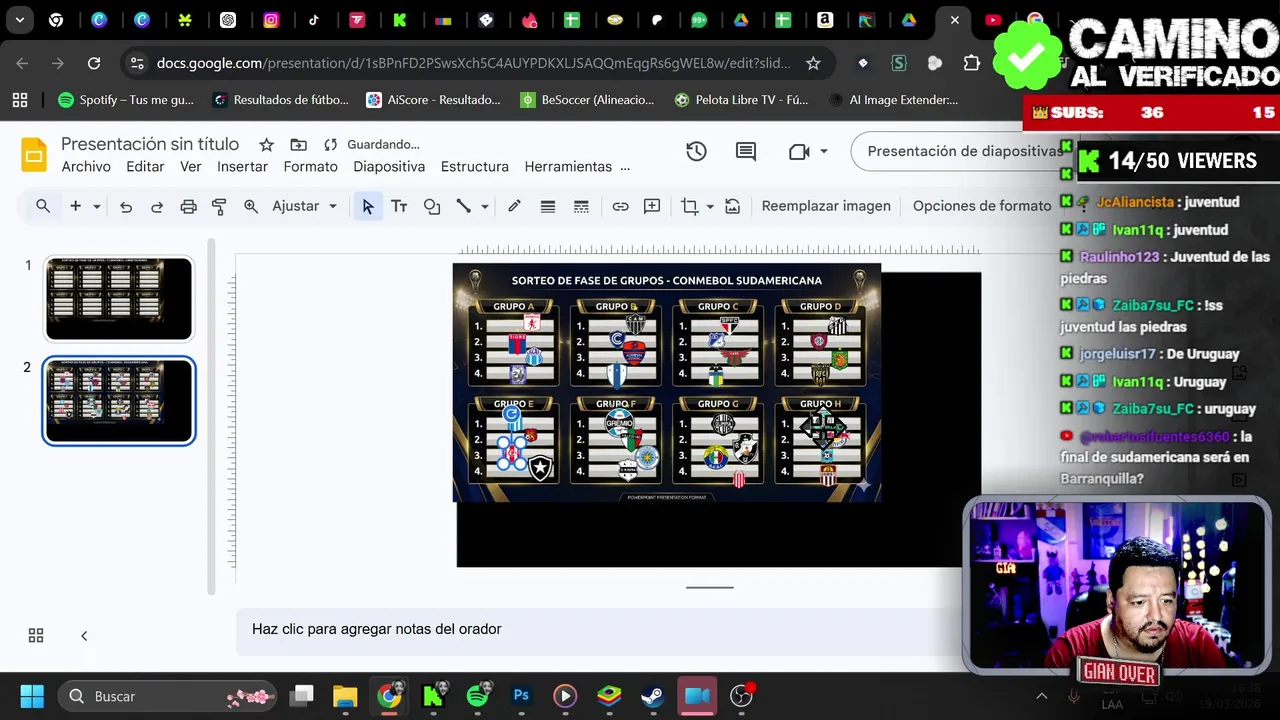Undo the last action

(x=126, y=206)
